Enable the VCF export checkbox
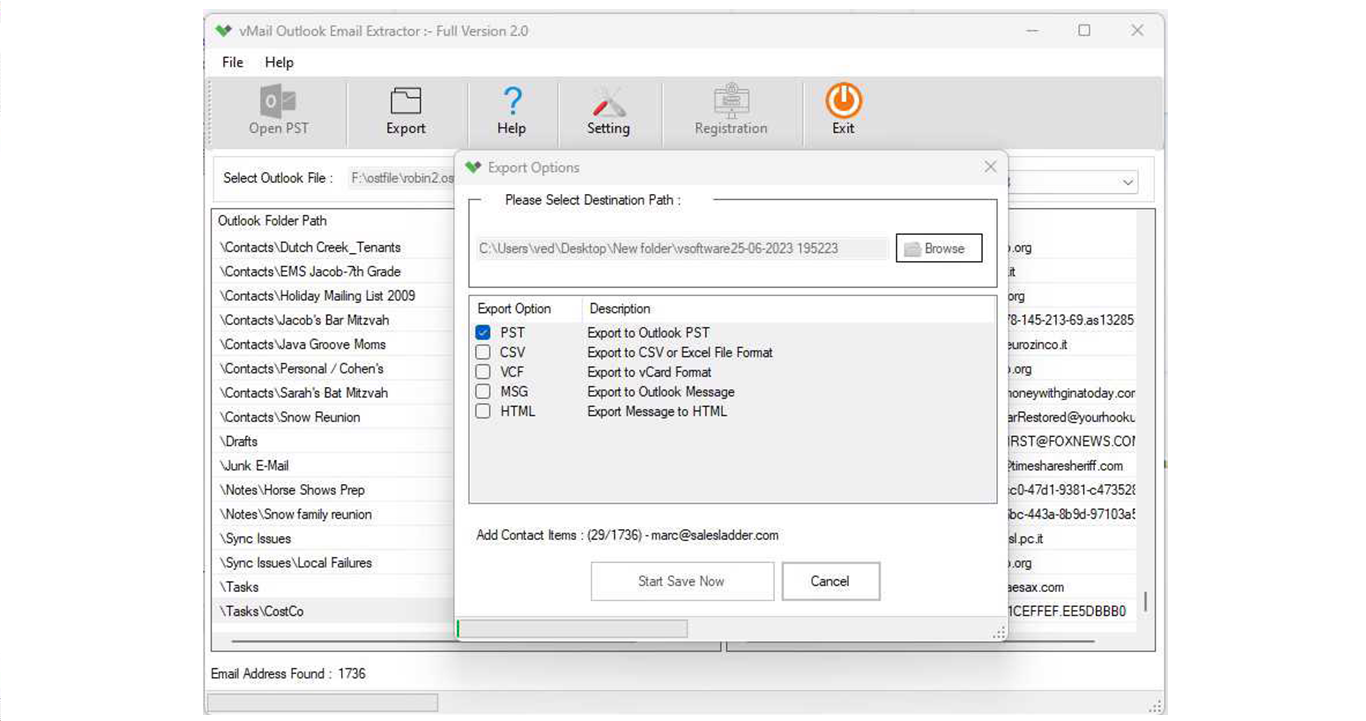1366x721 pixels. (x=483, y=372)
